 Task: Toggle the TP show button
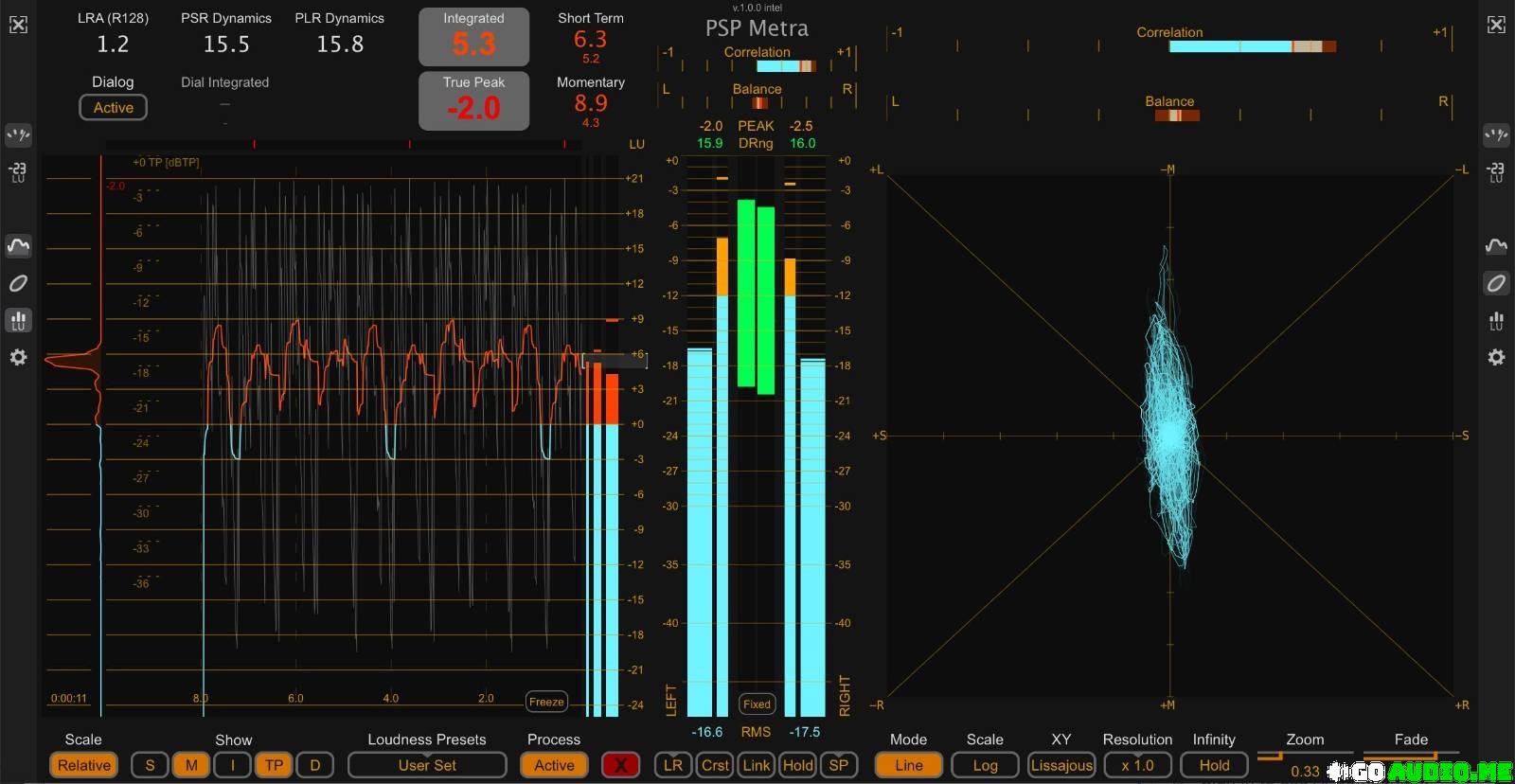(x=274, y=765)
